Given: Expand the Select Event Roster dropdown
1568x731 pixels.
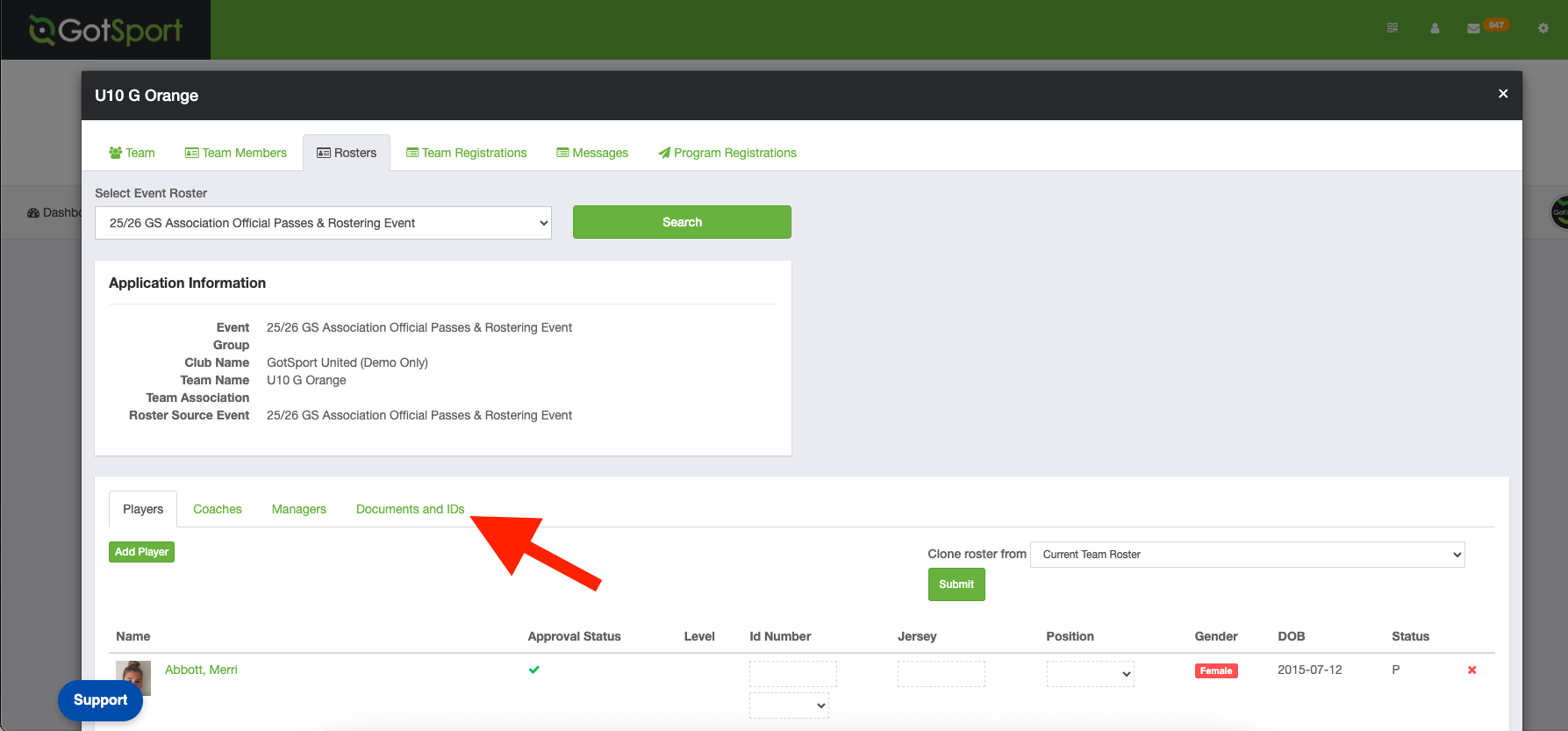Looking at the screenshot, I should (x=323, y=223).
